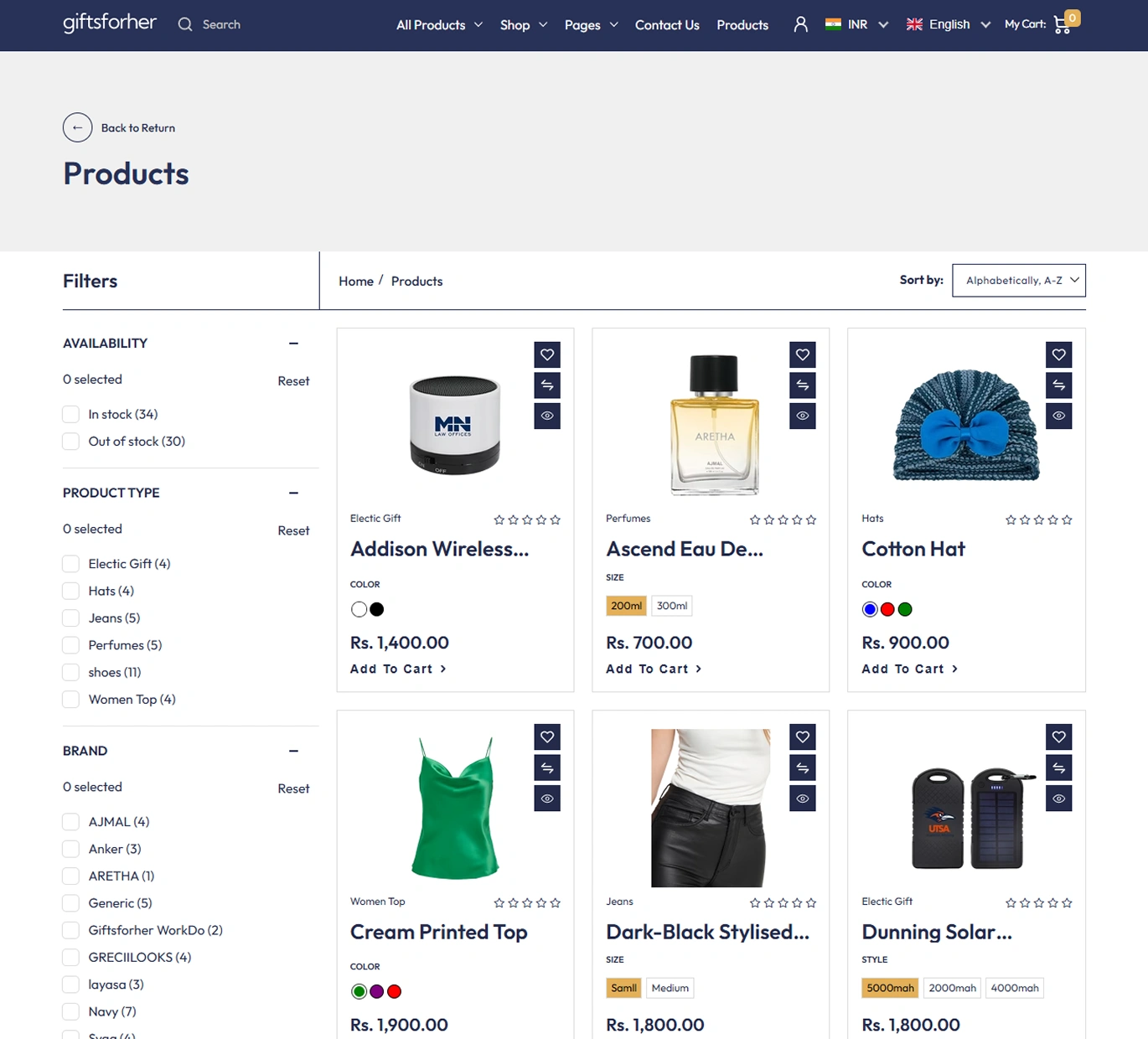
Task: Compare the Cotton Hat product
Action: pyautogui.click(x=1059, y=385)
